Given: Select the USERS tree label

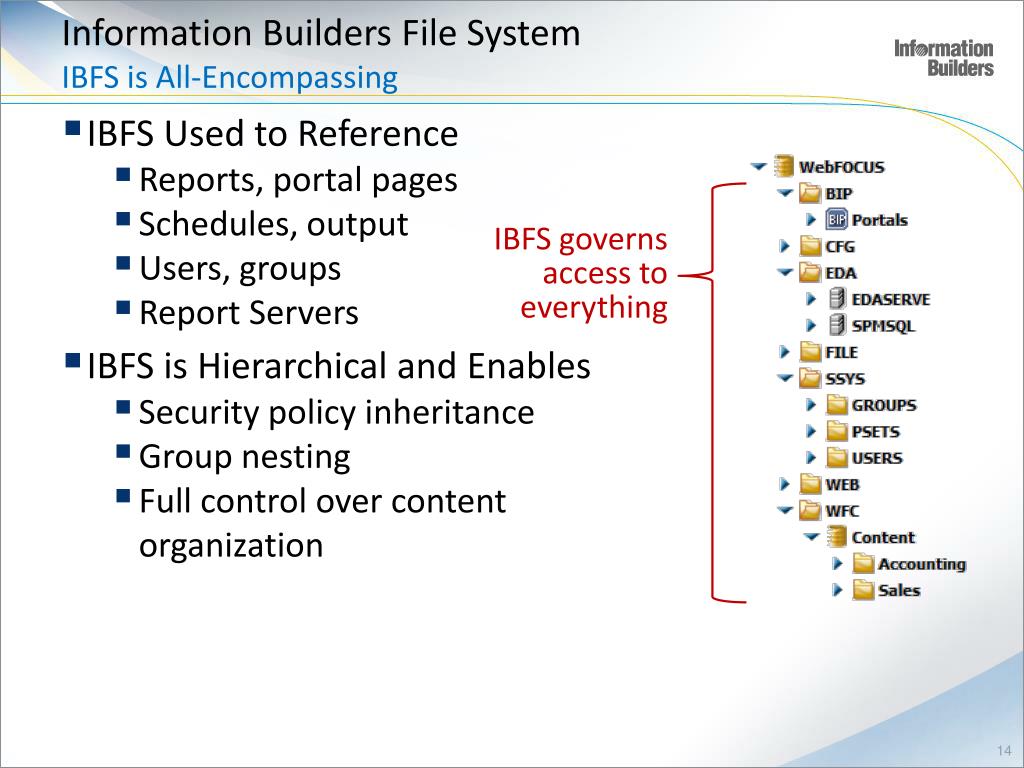Looking at the screenshot, I should click(x=877, y=458).
